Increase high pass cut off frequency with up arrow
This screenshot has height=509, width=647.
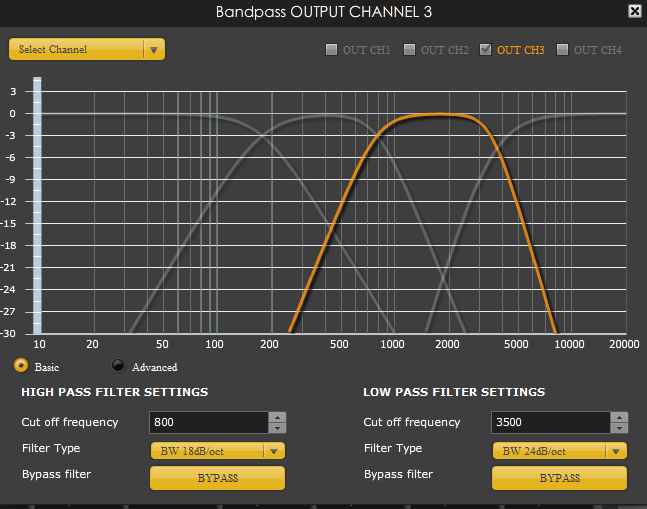[277, 417]
